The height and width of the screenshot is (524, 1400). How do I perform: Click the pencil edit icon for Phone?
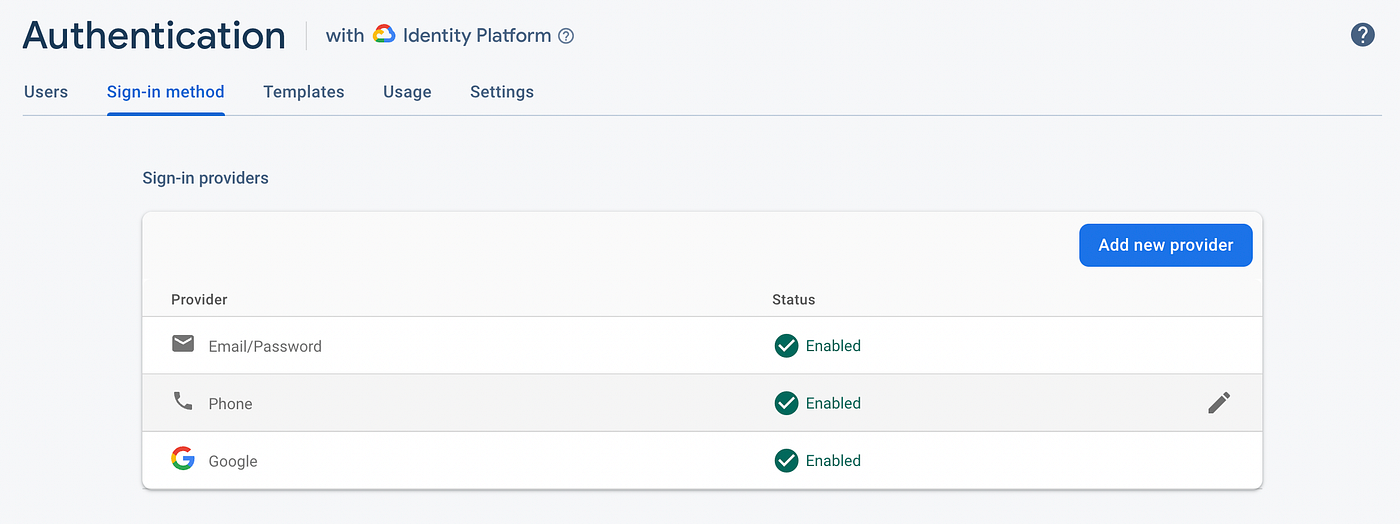click(x=1218, y=403)
